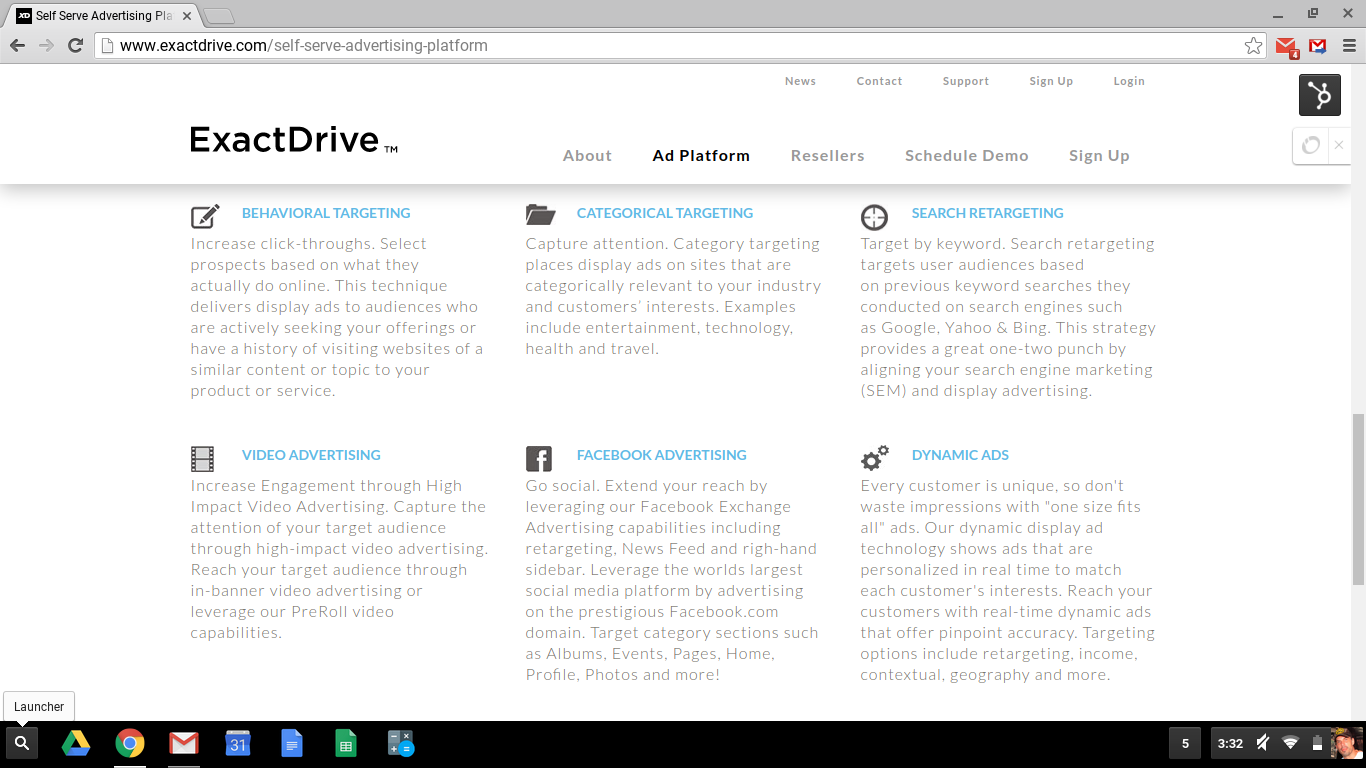
Task: Click the Video Advertising film strip icon
Action: coord(203,459)
